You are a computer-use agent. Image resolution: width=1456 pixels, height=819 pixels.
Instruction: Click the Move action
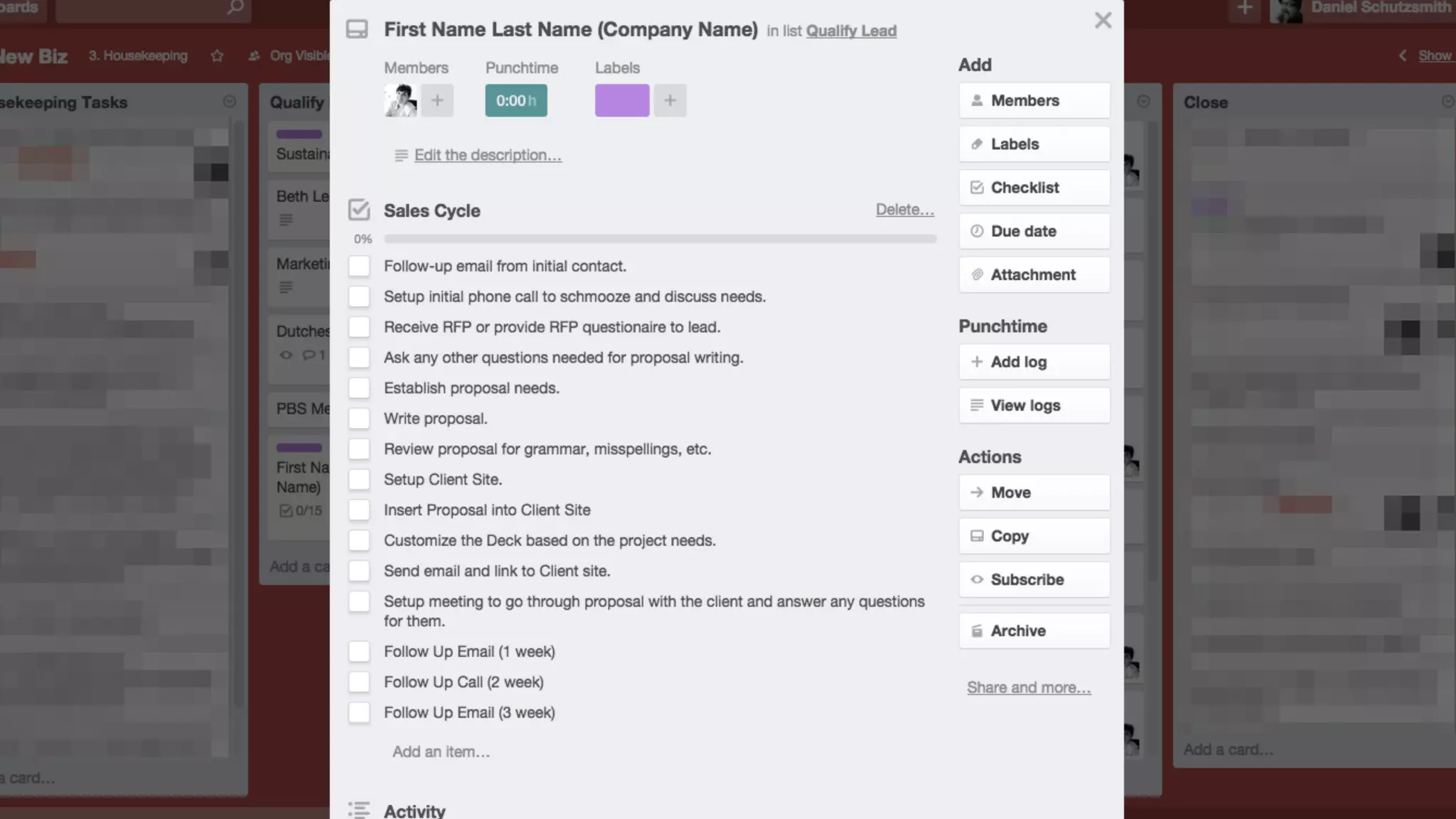click(1034, 493)
